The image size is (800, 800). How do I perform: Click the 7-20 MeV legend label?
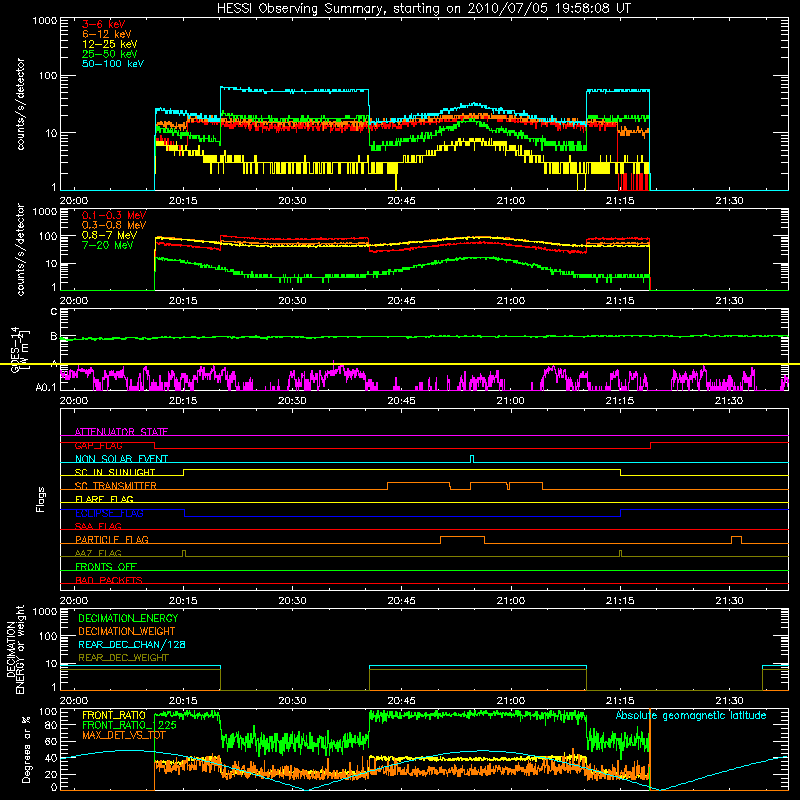108,245
